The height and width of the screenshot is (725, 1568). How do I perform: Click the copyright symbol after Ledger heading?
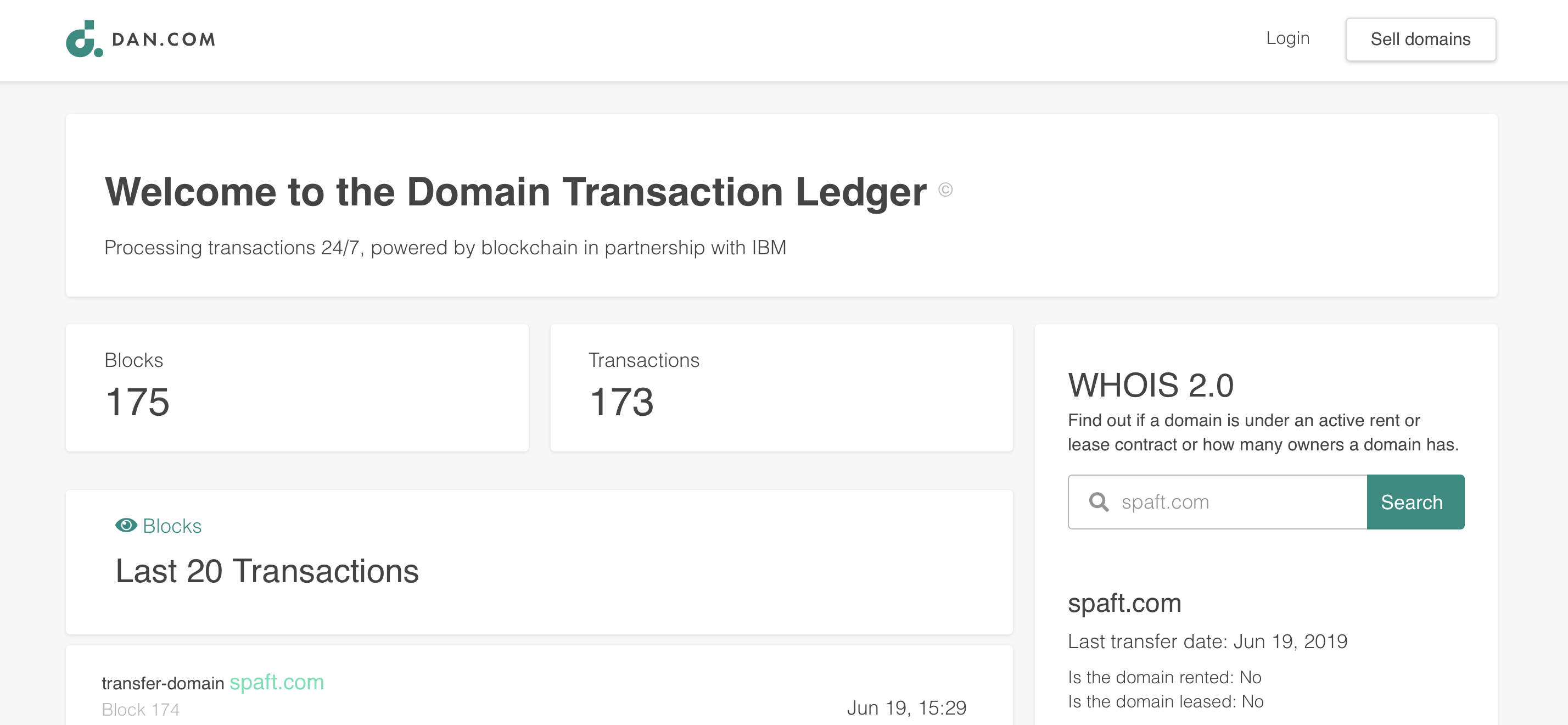pos(945,190)
